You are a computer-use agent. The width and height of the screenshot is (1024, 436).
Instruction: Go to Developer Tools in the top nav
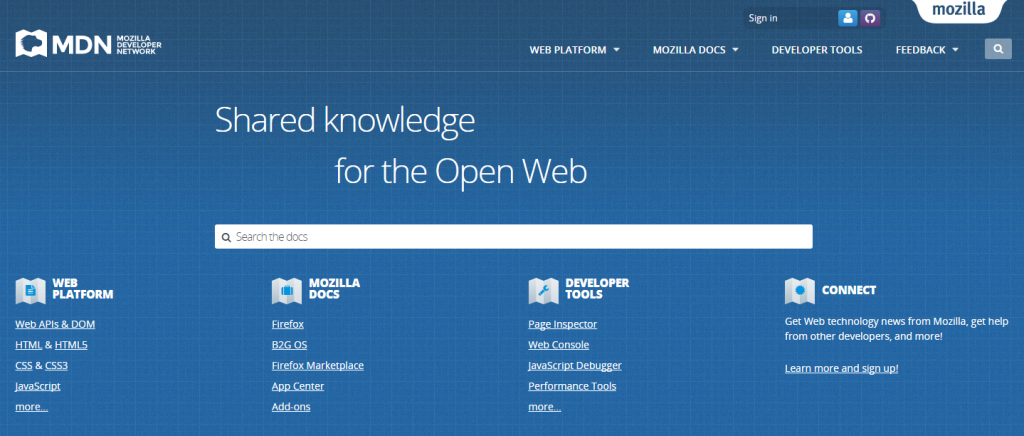(x=816, y=50)
